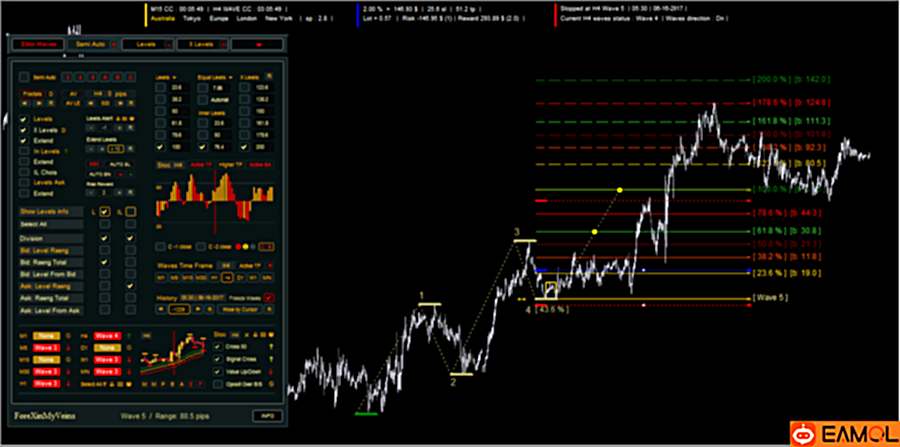Click the History forward arrow icon
This screenshot has width=900, height=447.
pos(199,309)
